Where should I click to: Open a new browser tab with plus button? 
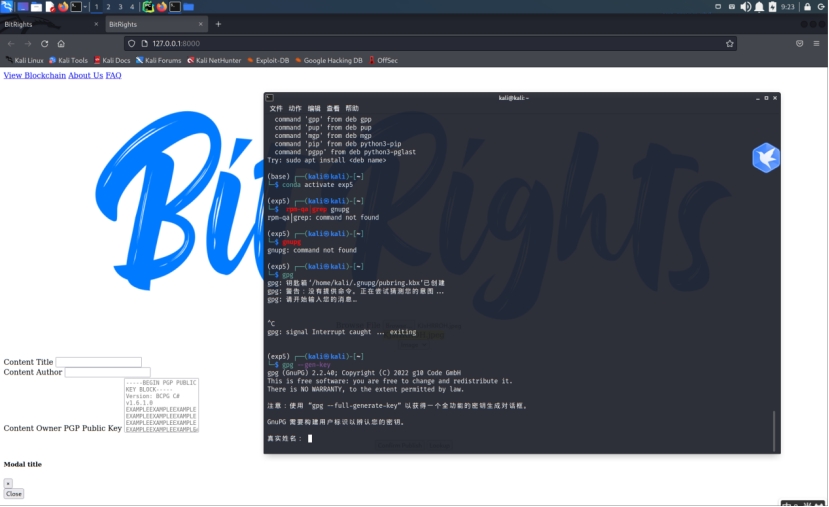click(218, 24)
